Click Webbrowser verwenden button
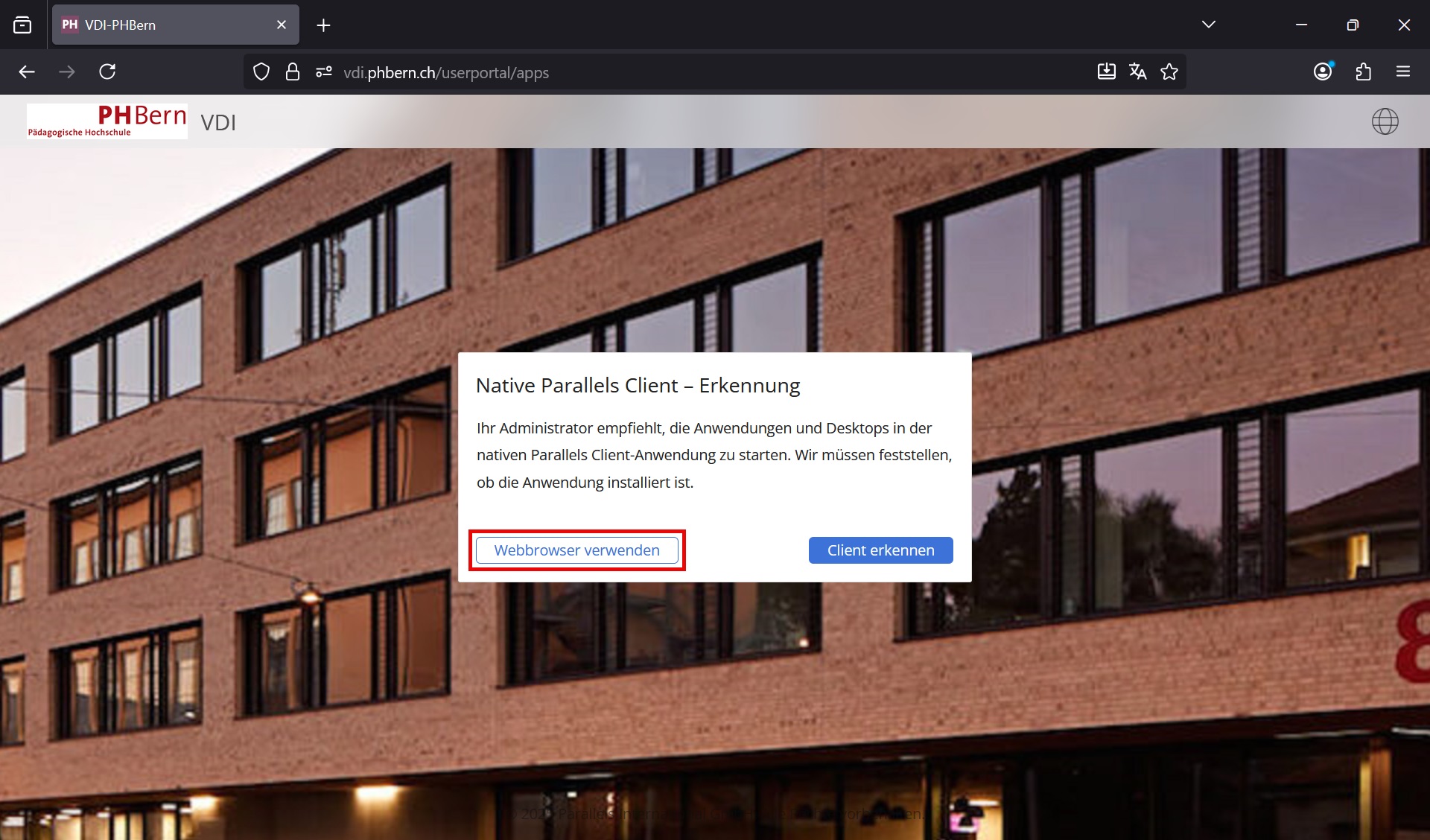The image size is (1430, 840). (x=576, y=550)
